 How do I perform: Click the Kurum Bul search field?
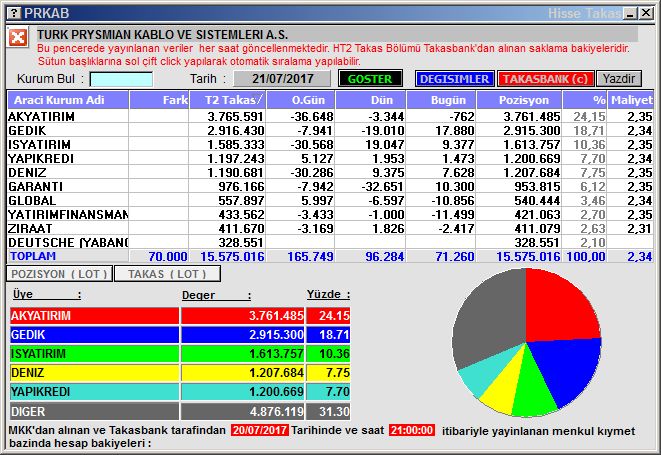(121, 79)
